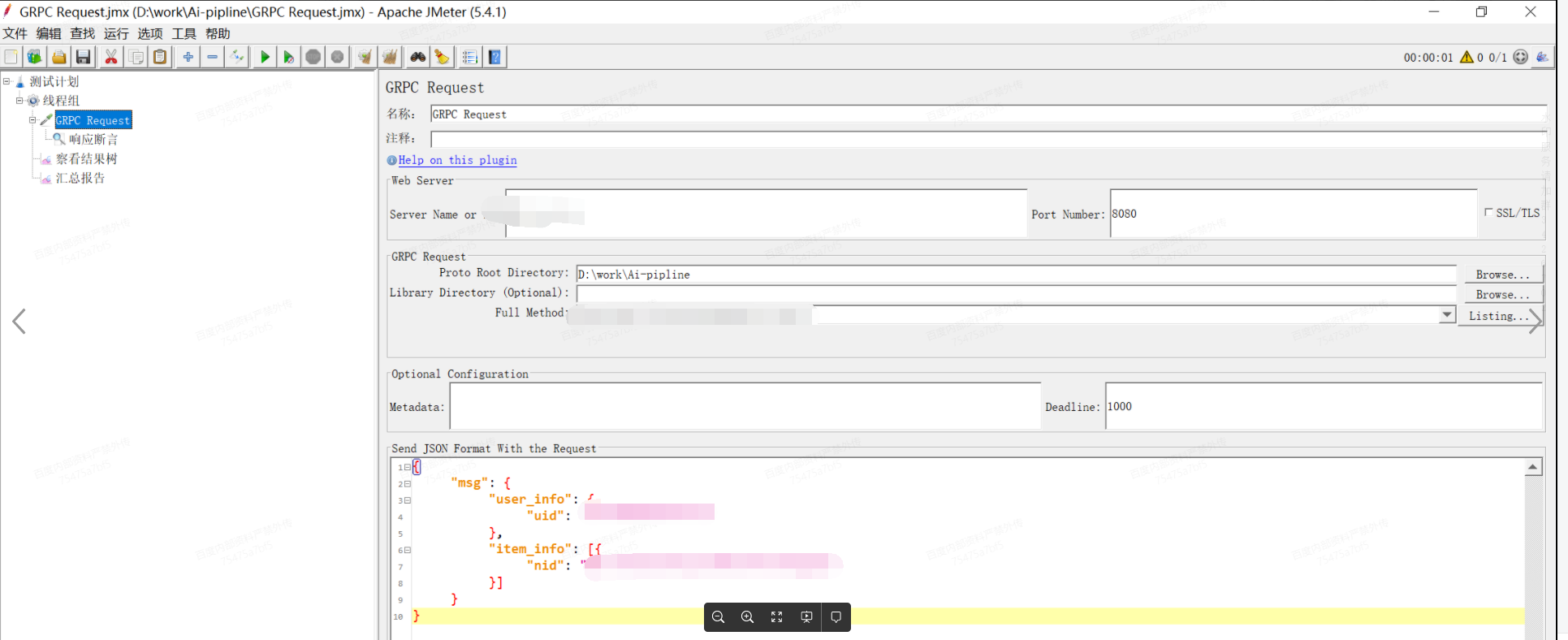Image resolution: width=1568 pixels, height=640 pixels.
Task: Enable the SSL/TLS checkbox
Action: 1488,212
